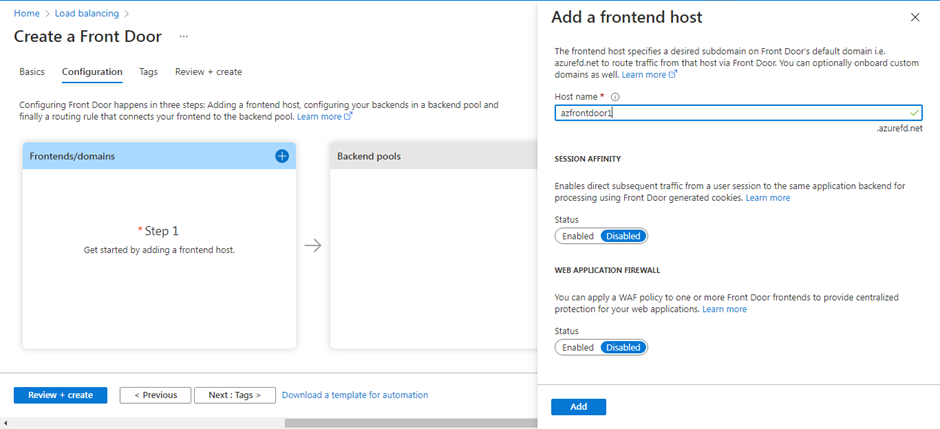Viewport: 940px width, 429px height.
Task: Select Disabled for Web Application Firewall
Action: click(623, 348)
